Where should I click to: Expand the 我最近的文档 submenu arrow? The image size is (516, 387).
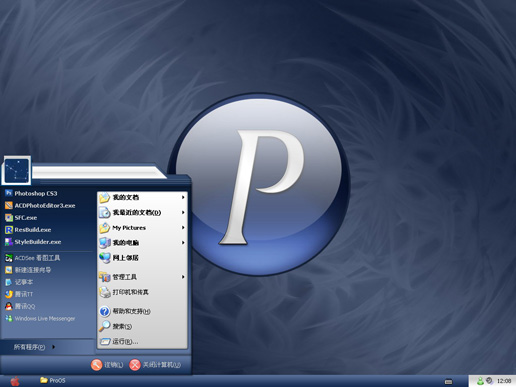[x=183, y=212]
